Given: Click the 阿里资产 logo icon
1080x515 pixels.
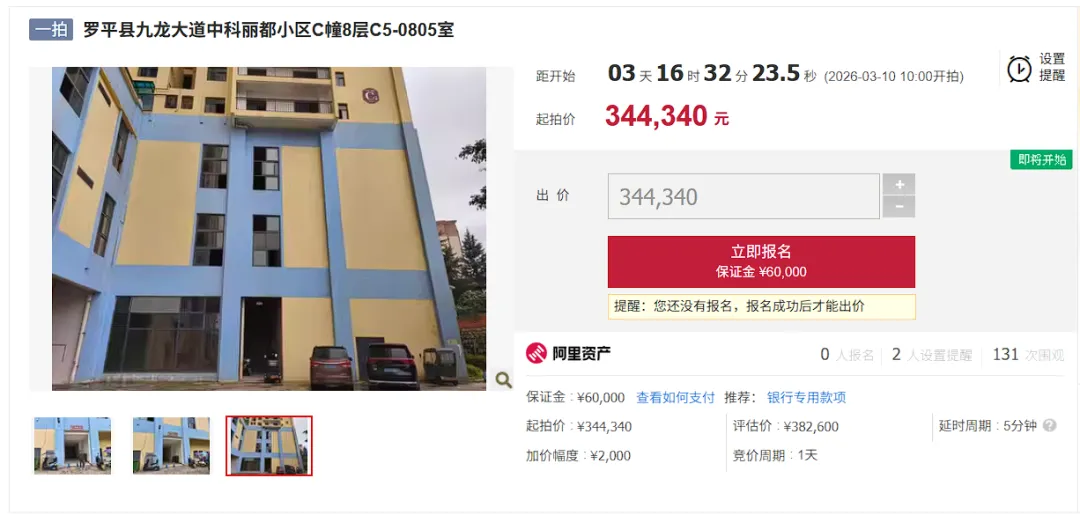Looking at the screenshot, I should tap(537, 353).
